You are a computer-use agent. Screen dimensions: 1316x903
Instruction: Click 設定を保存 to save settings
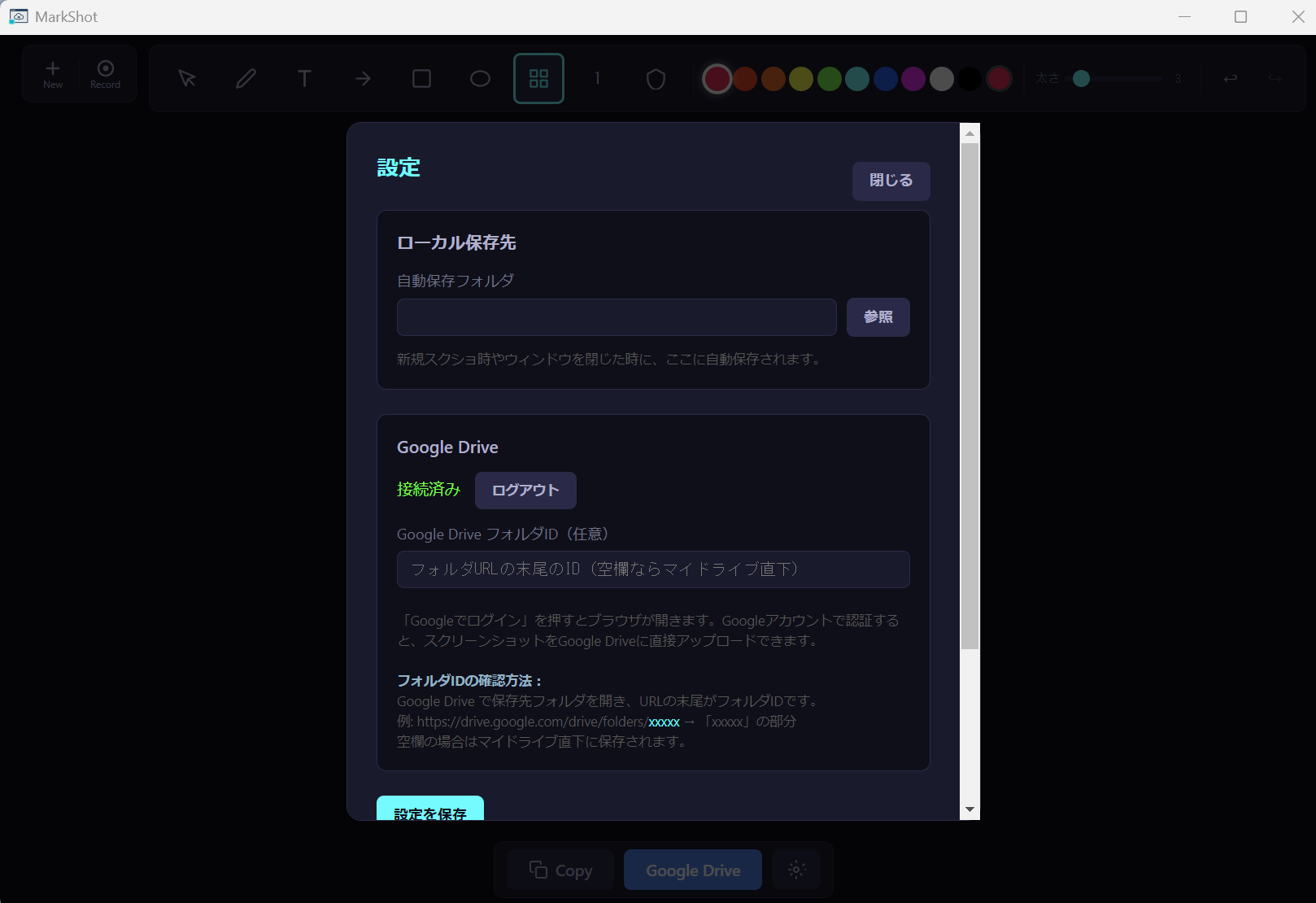[429, 811]
